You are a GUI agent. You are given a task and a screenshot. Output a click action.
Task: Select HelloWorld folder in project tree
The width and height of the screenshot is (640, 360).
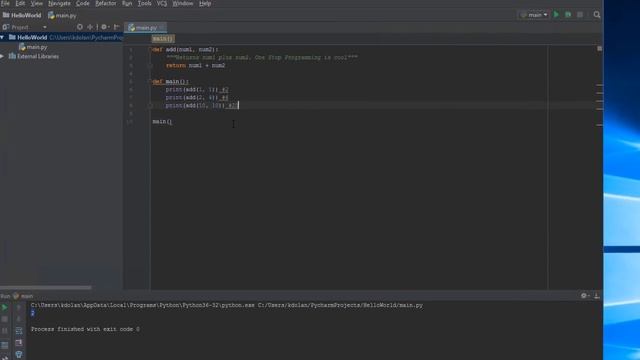coord(32,38)
